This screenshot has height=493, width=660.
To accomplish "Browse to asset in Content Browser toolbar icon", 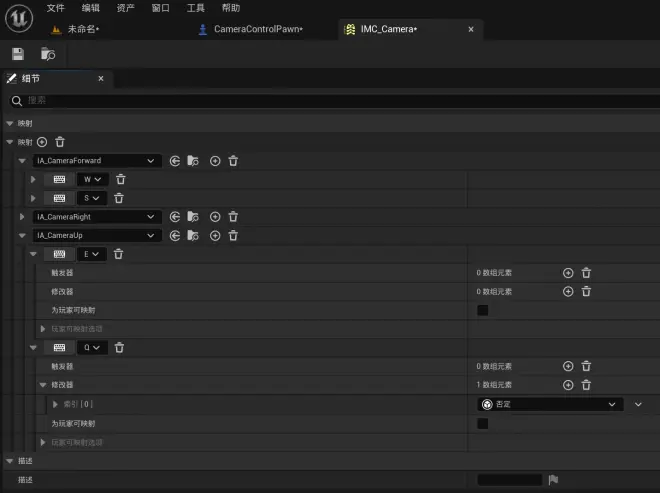I will 48,54.
